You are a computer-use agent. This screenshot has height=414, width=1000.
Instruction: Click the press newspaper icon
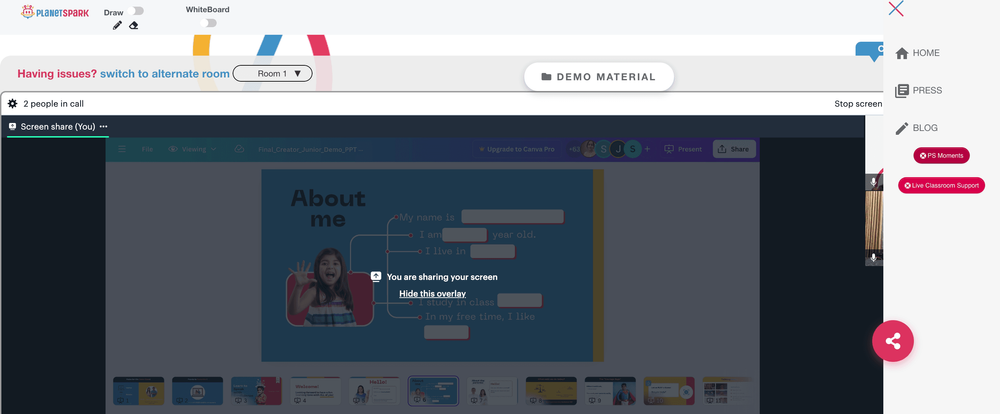point(902,91)
